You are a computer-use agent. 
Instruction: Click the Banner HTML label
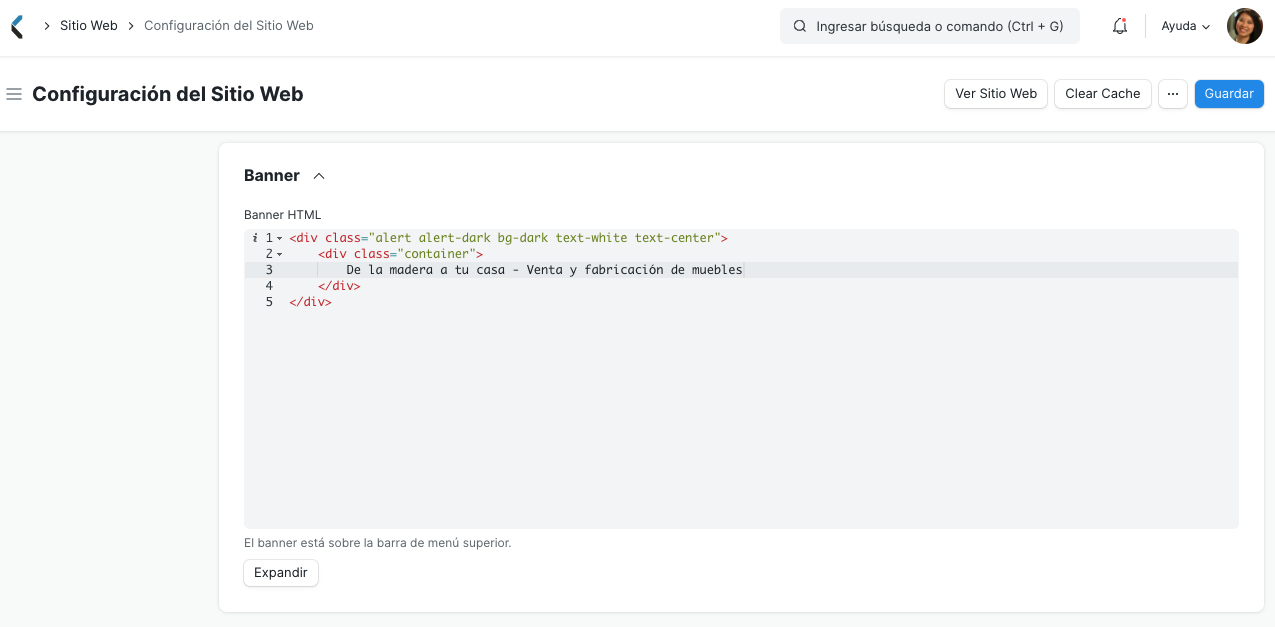(x=283, y=215)
